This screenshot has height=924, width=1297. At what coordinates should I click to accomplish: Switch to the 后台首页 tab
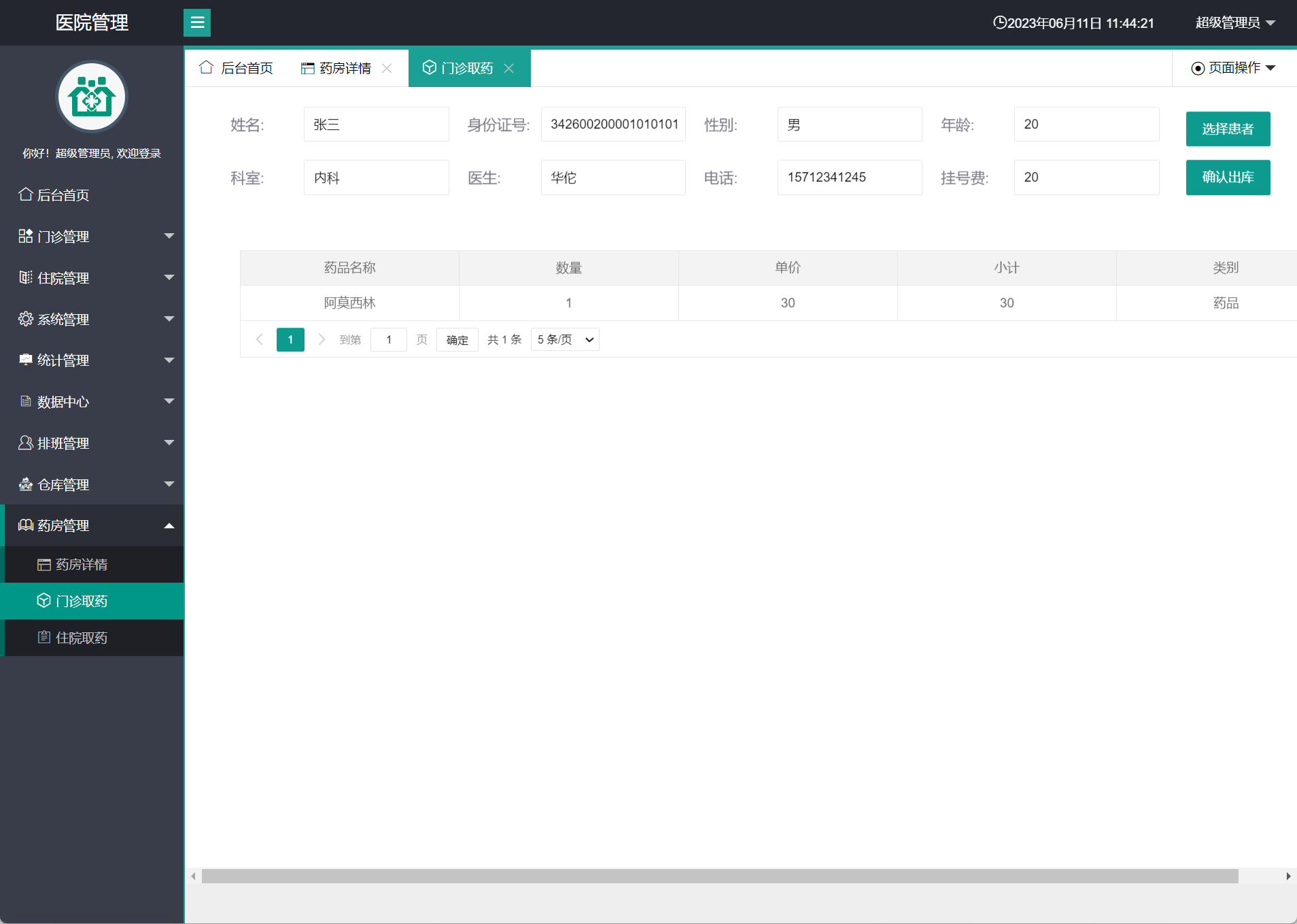(236, 68)
